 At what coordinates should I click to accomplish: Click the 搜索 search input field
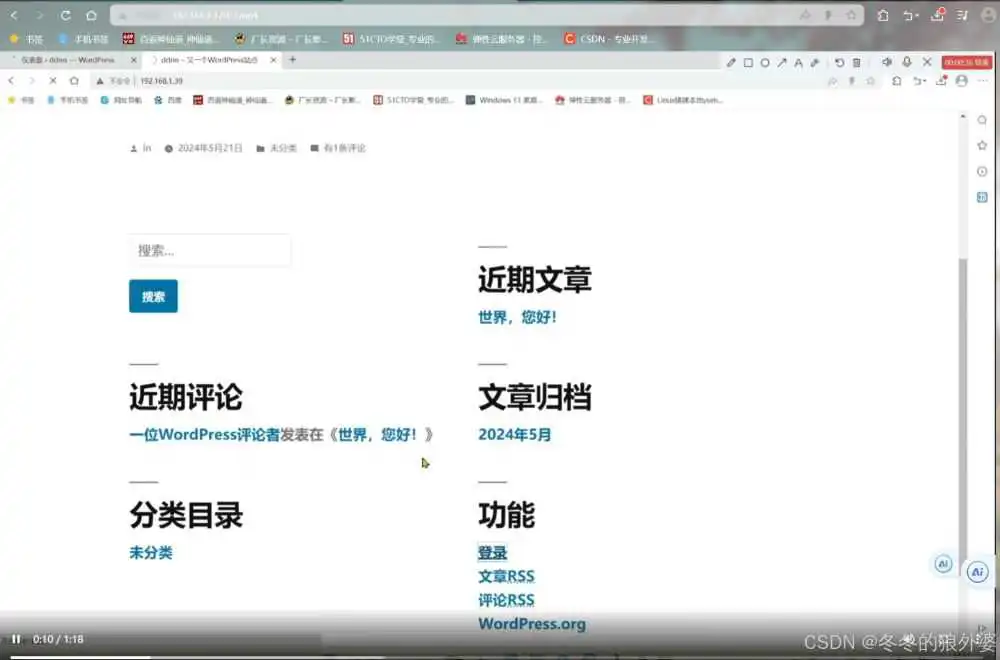coord(210,251)
